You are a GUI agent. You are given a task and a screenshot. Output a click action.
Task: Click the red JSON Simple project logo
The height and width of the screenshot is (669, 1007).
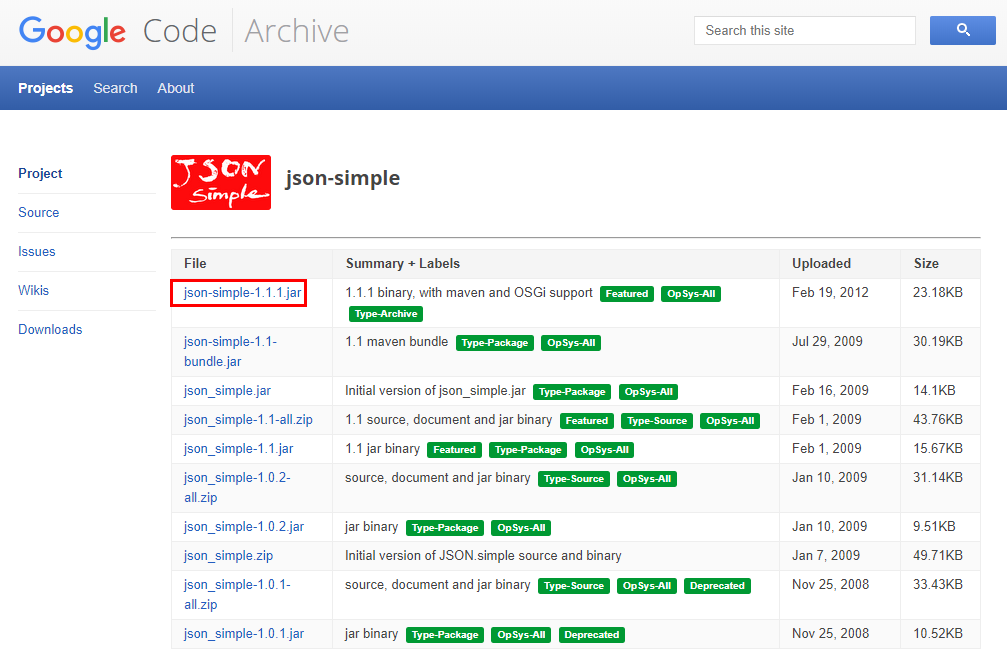pyautogui.click(x=221, y=182)
